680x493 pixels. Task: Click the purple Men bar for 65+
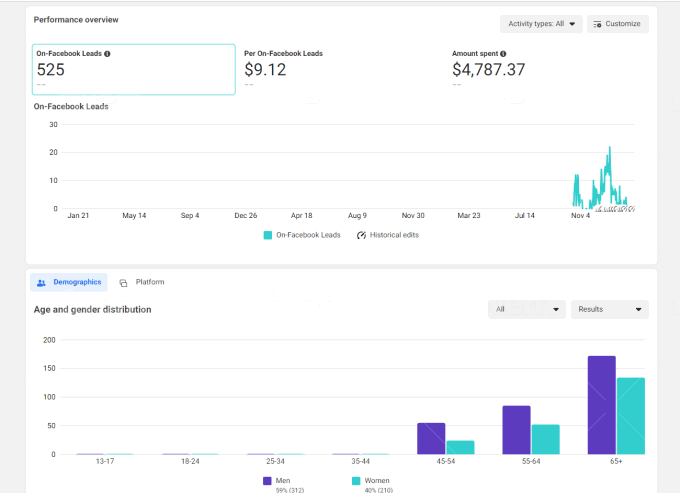(601, 405)
